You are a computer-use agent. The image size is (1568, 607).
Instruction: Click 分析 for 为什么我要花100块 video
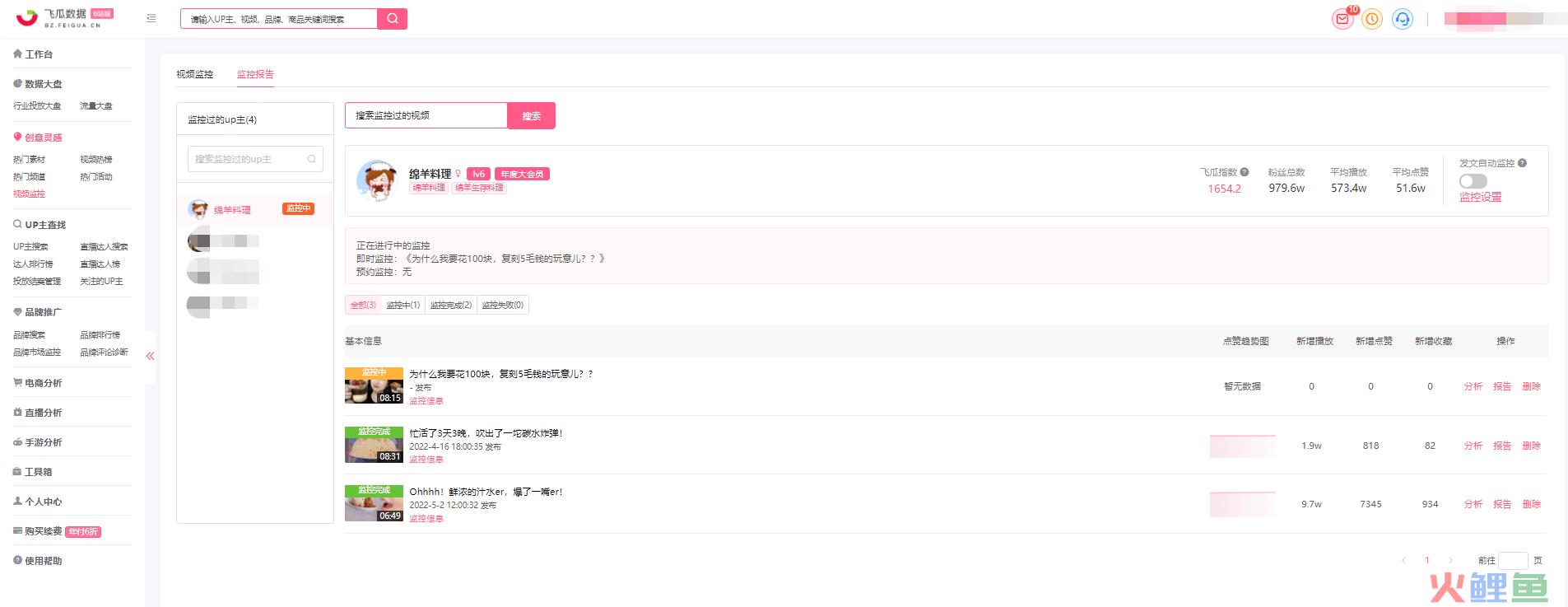pyautogui.click(x=1473, y=386)
